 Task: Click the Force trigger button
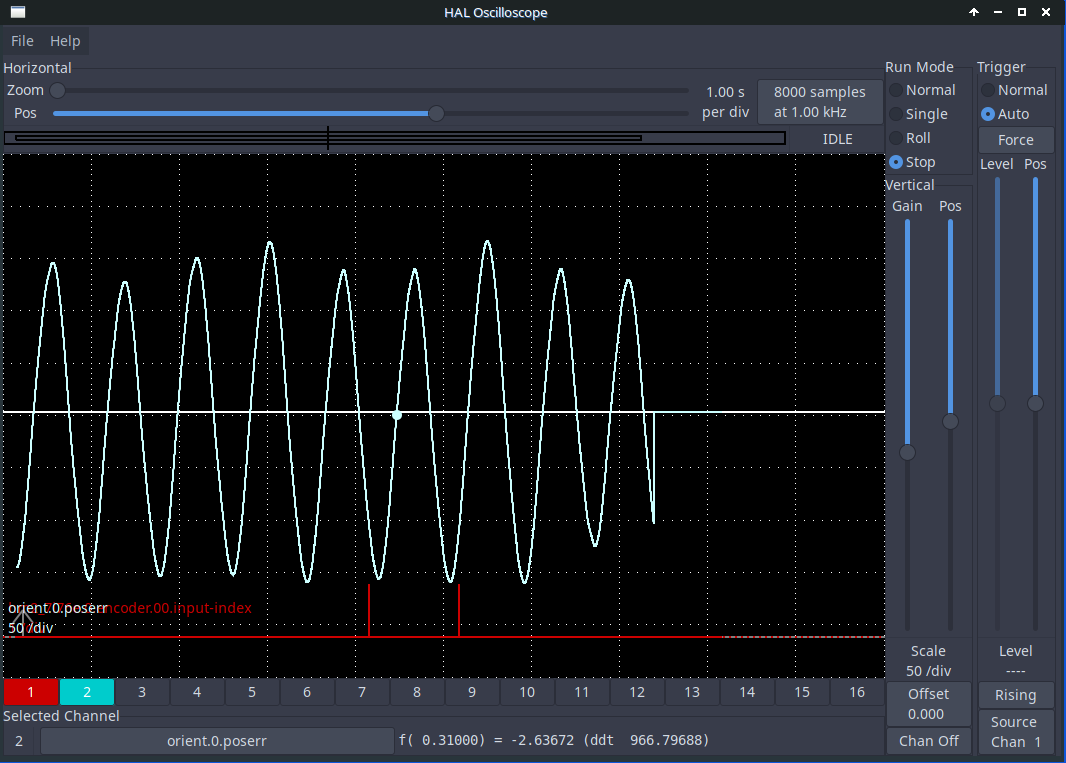(x=1016, y=139)
